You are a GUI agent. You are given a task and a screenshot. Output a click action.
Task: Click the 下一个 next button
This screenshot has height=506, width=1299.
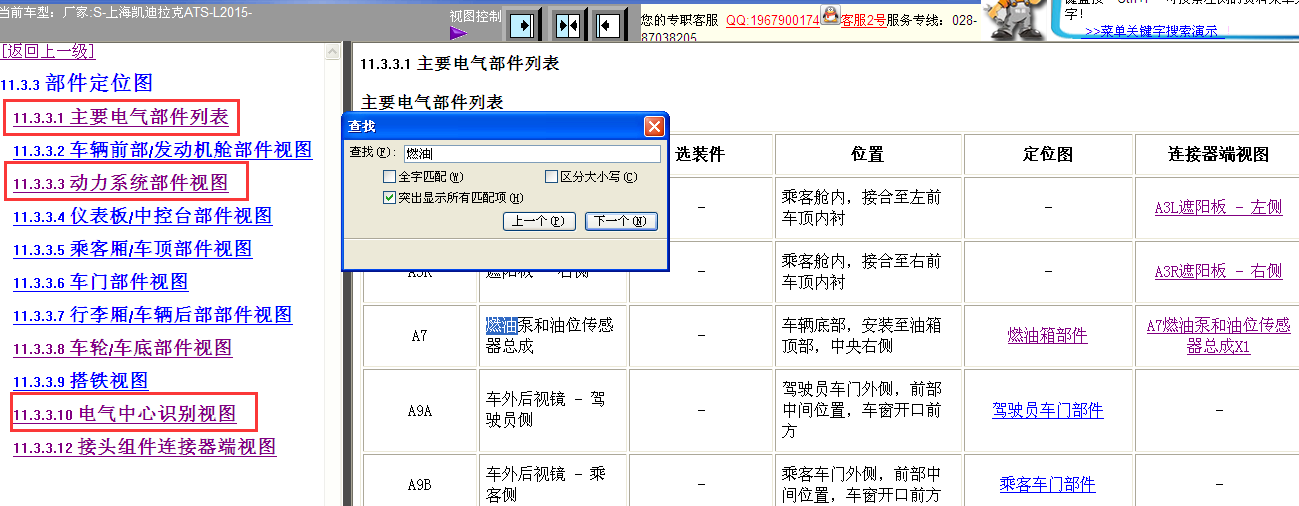point(621,221)
